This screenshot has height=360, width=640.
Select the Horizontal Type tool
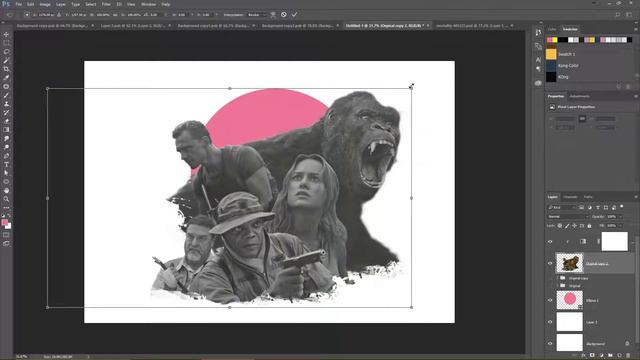tap(6, 164)
